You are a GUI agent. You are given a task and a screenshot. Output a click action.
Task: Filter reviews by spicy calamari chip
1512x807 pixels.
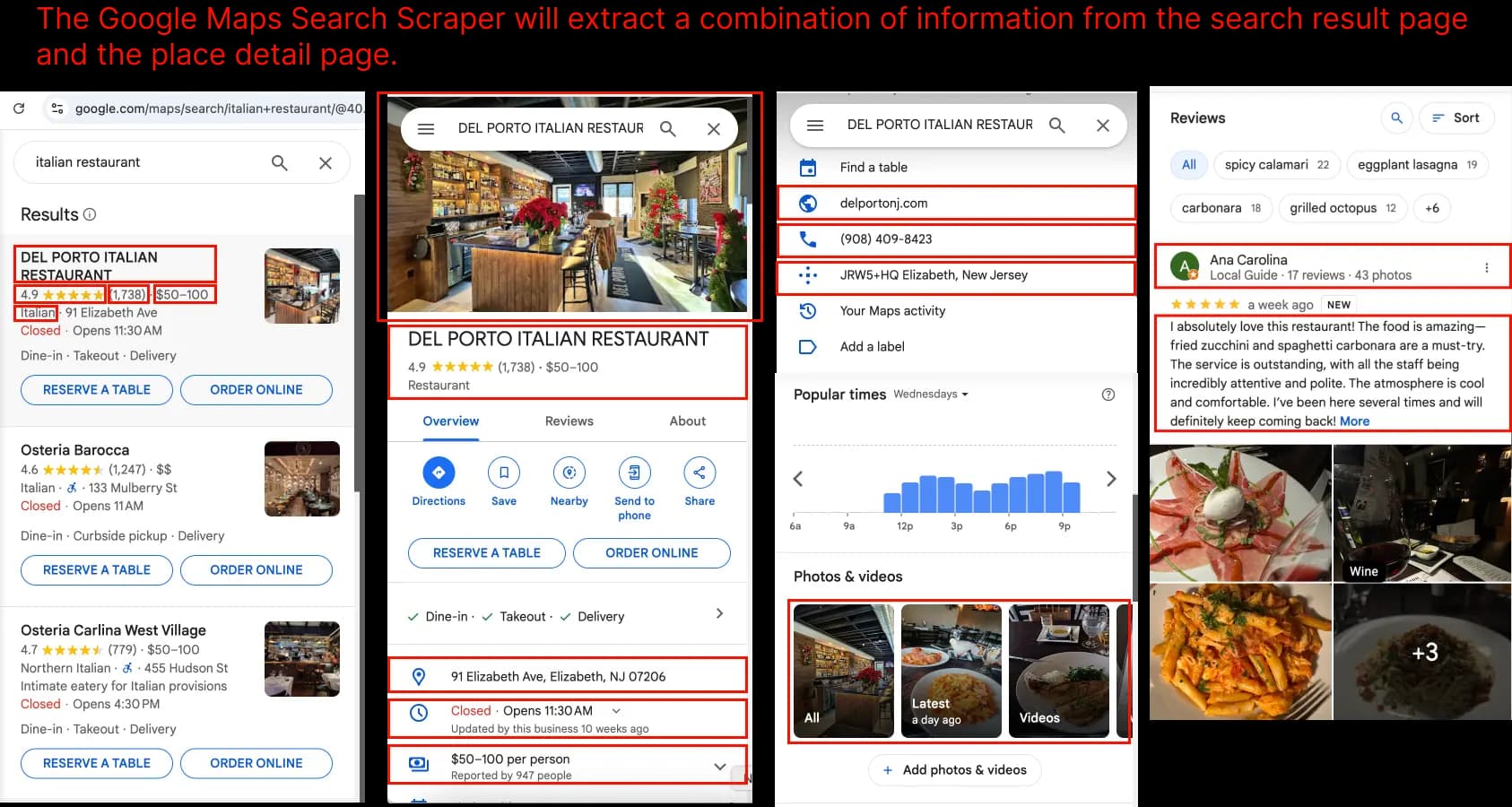(1277, 165)
